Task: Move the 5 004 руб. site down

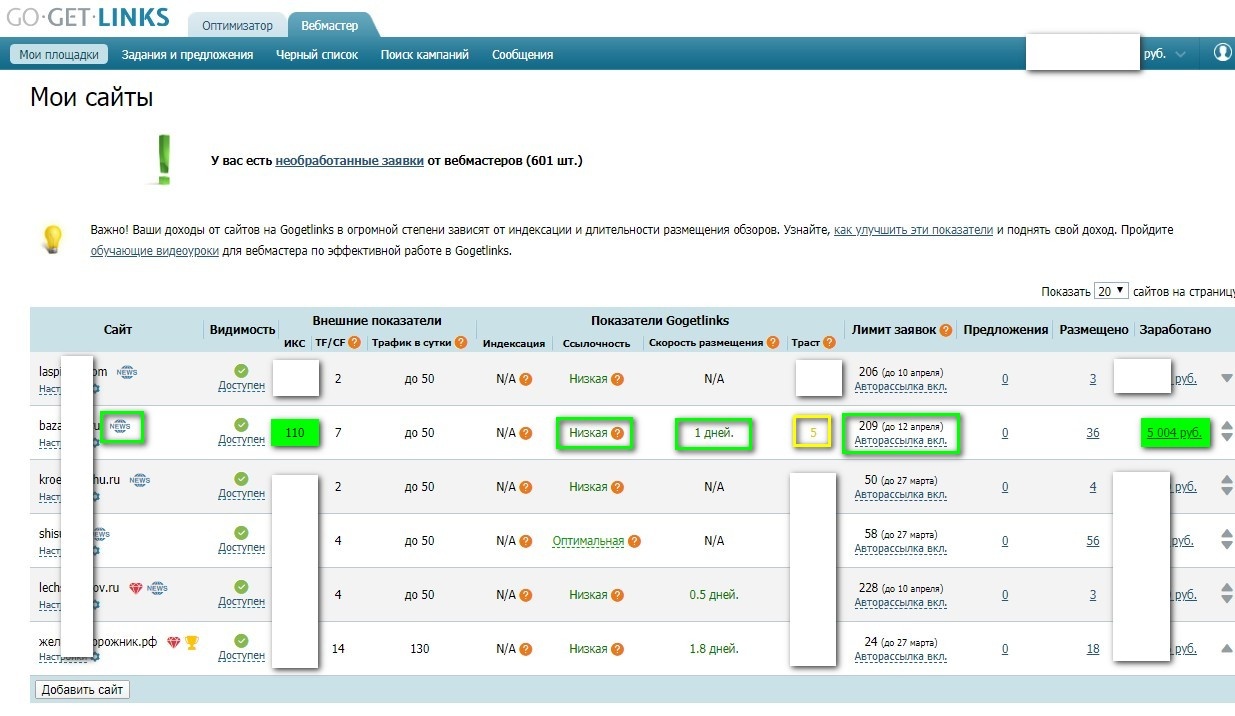Action: [x=1227, y=439]
